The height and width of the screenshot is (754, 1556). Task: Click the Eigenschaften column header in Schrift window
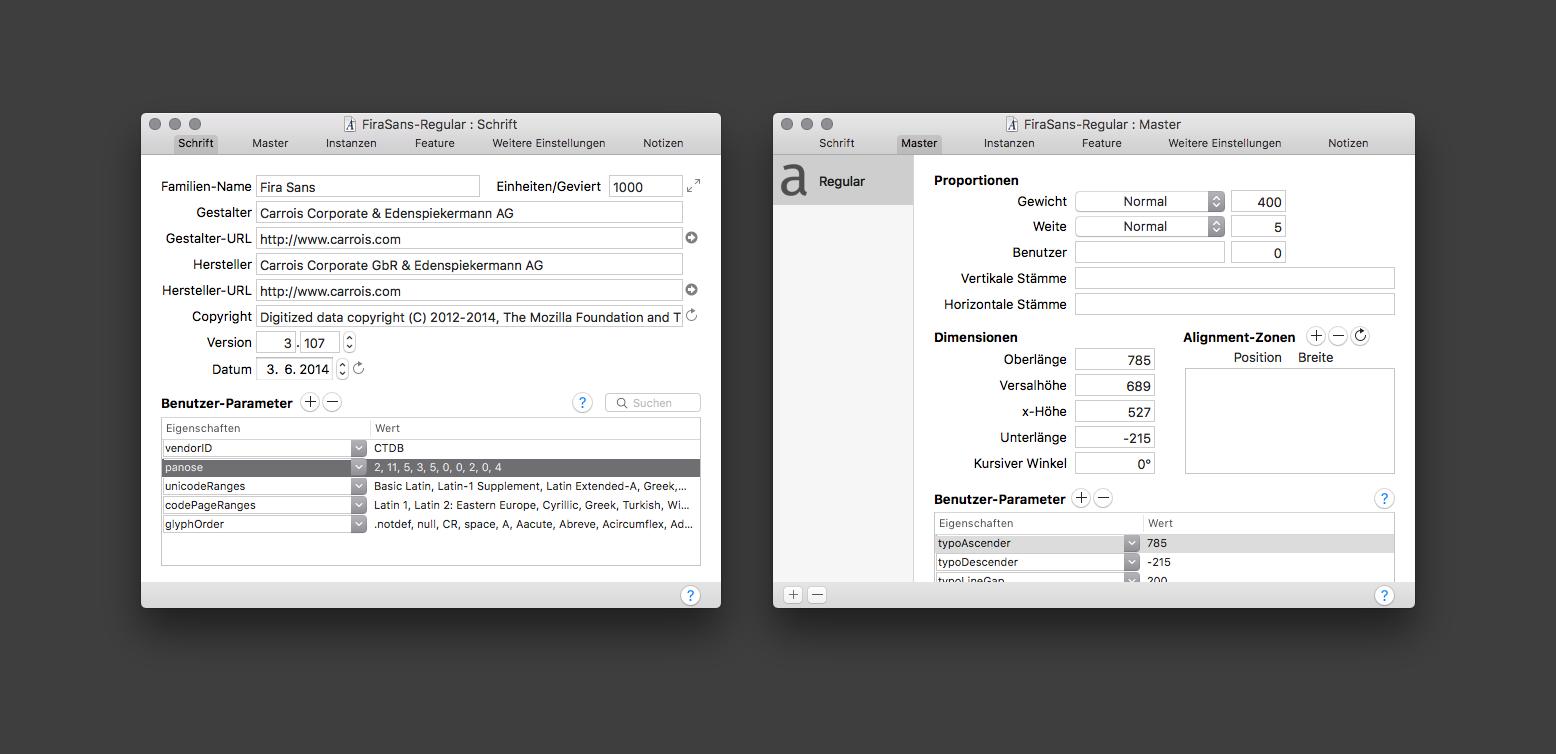pyautogui.click(x=266, y=428)
